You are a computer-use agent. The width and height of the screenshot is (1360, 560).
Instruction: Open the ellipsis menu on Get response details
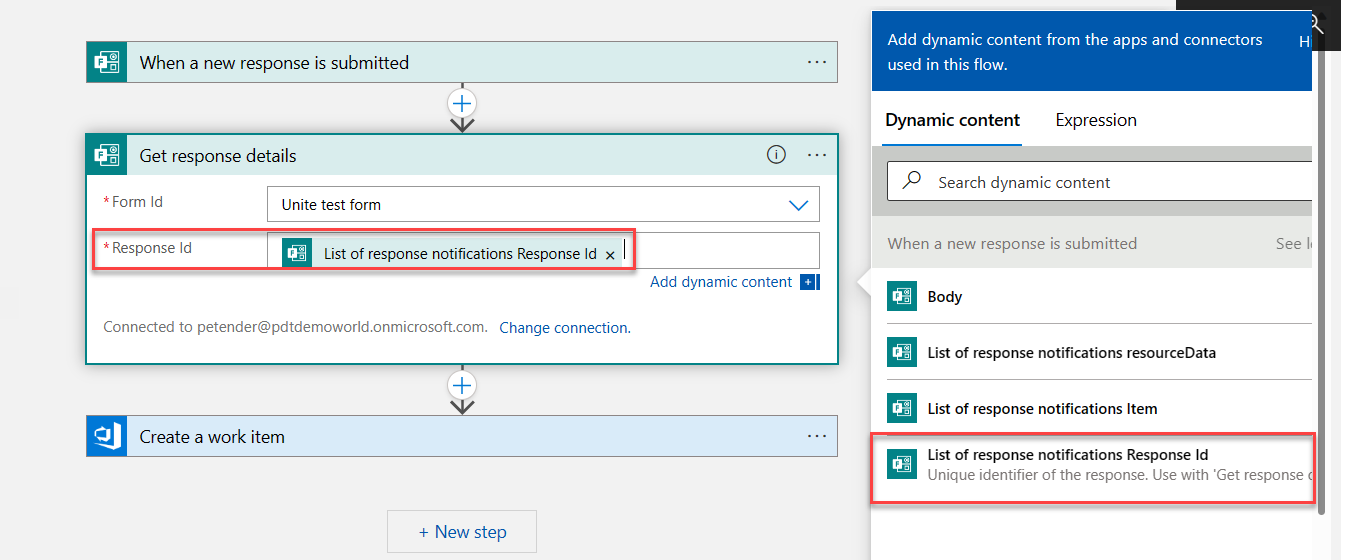(x=817, y=155)
